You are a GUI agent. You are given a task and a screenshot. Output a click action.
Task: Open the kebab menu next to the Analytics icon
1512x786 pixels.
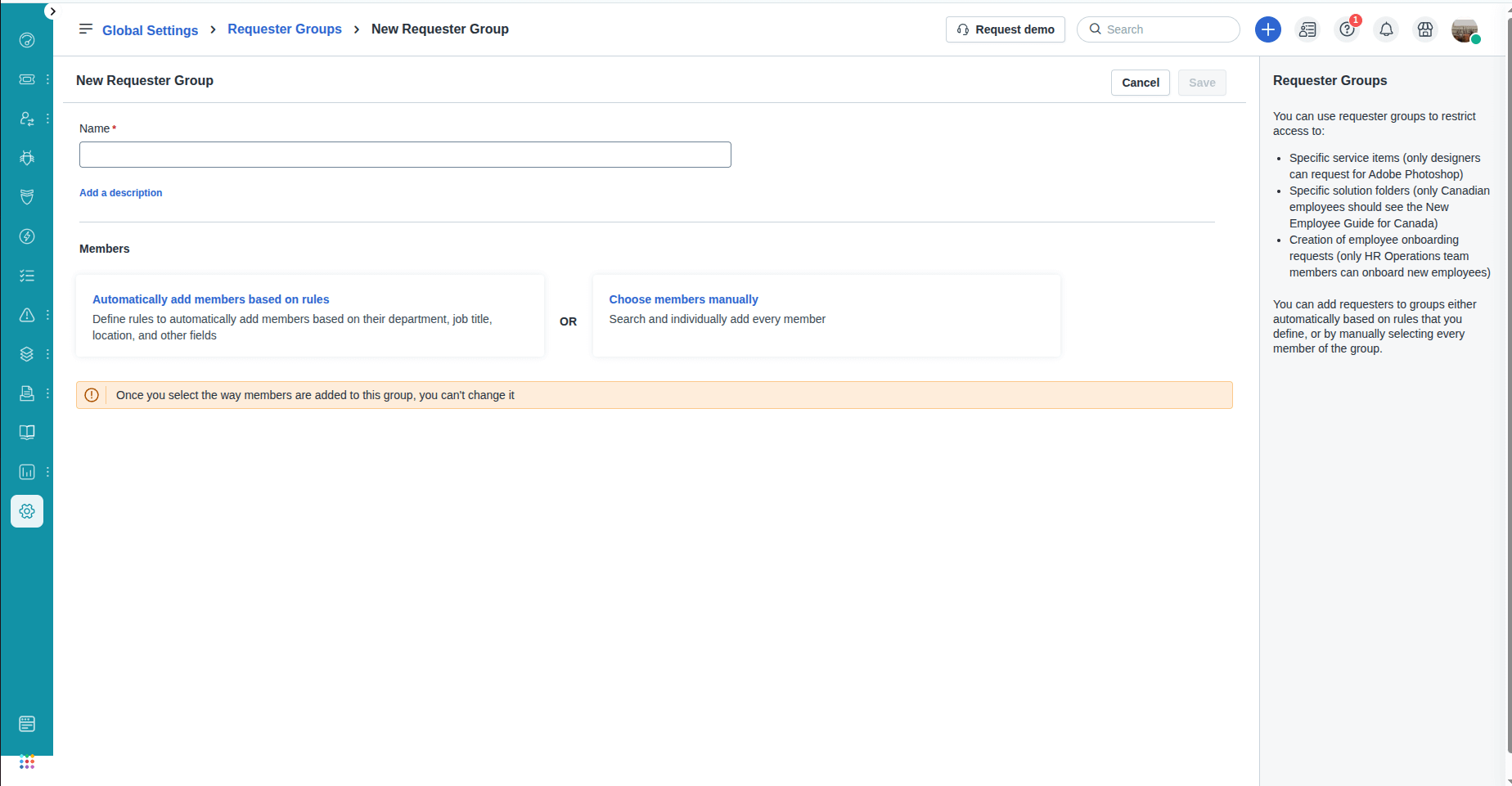point(47,472)
